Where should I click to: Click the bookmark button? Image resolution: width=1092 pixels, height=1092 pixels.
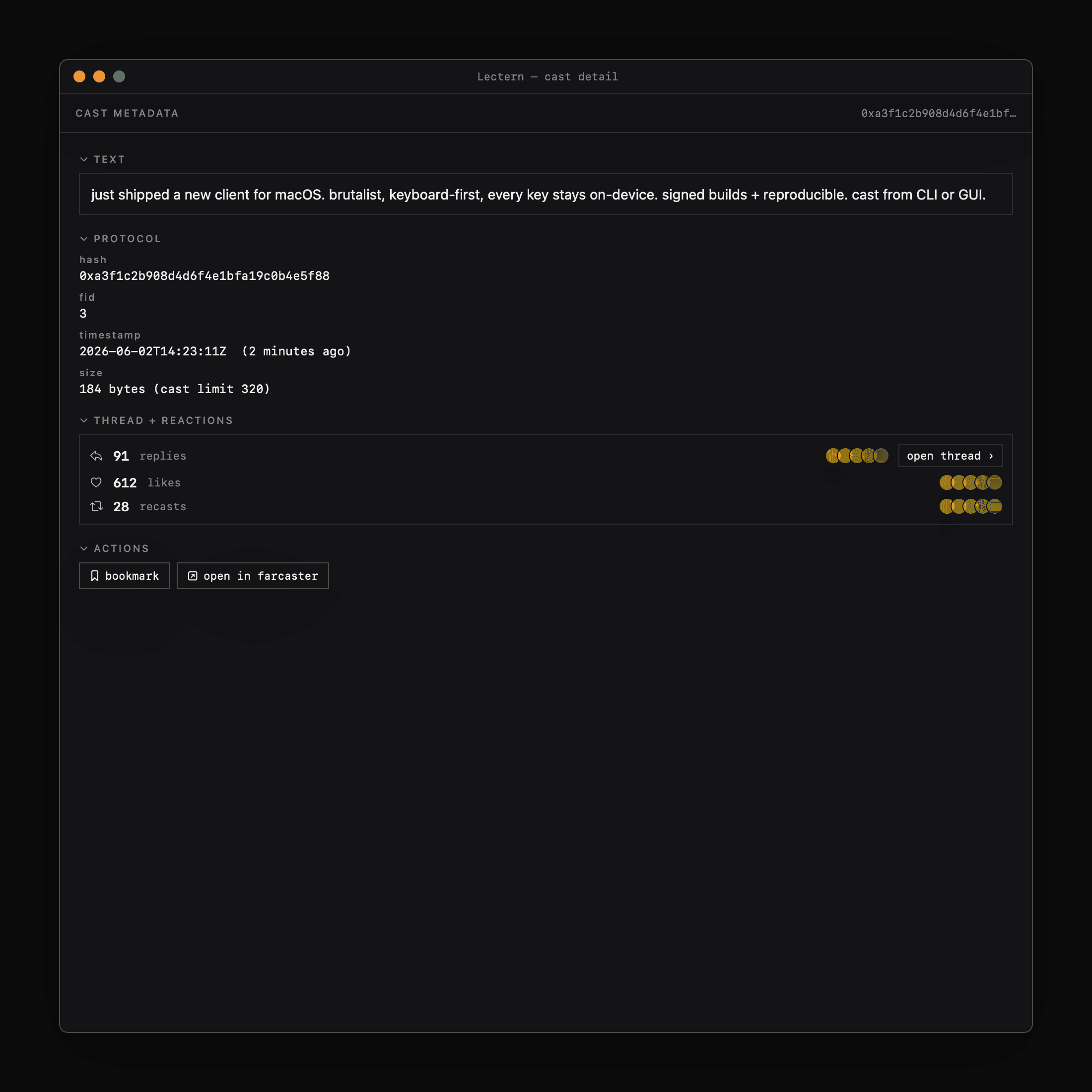click(125, 575)
